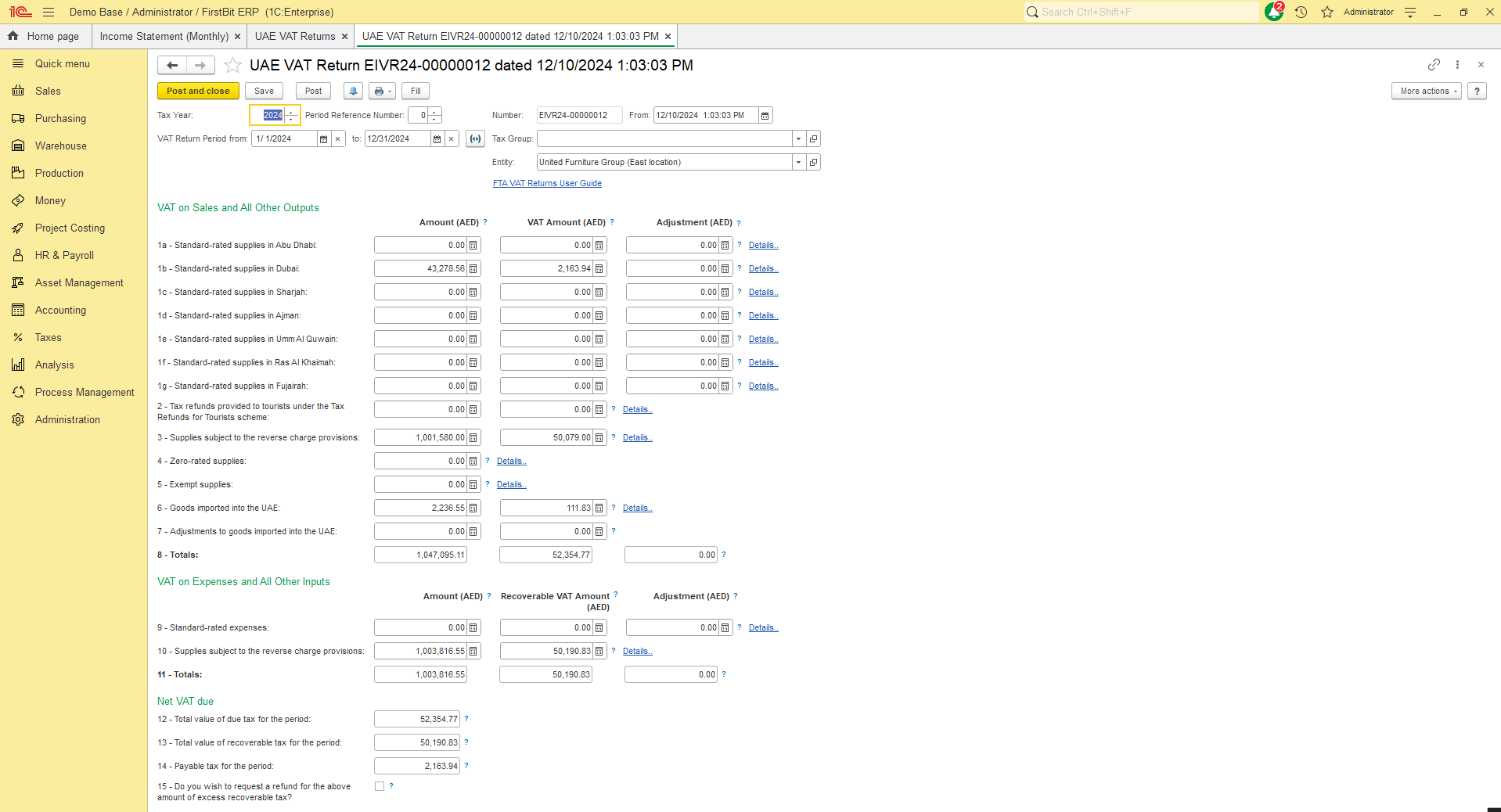The image size is (1501, 812).
Task: Click the copy link icon for this document
Action: point(1434,65)
